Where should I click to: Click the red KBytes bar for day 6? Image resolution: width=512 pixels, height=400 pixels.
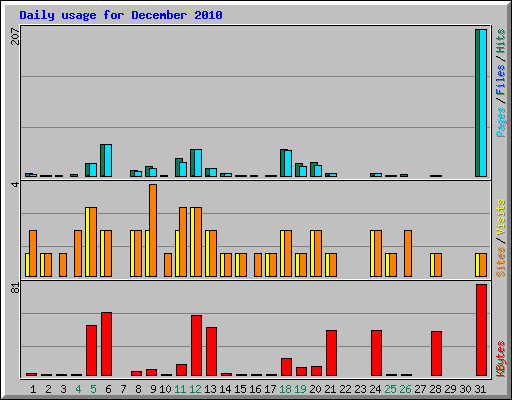pyautogui.click(x=106, y=344)
